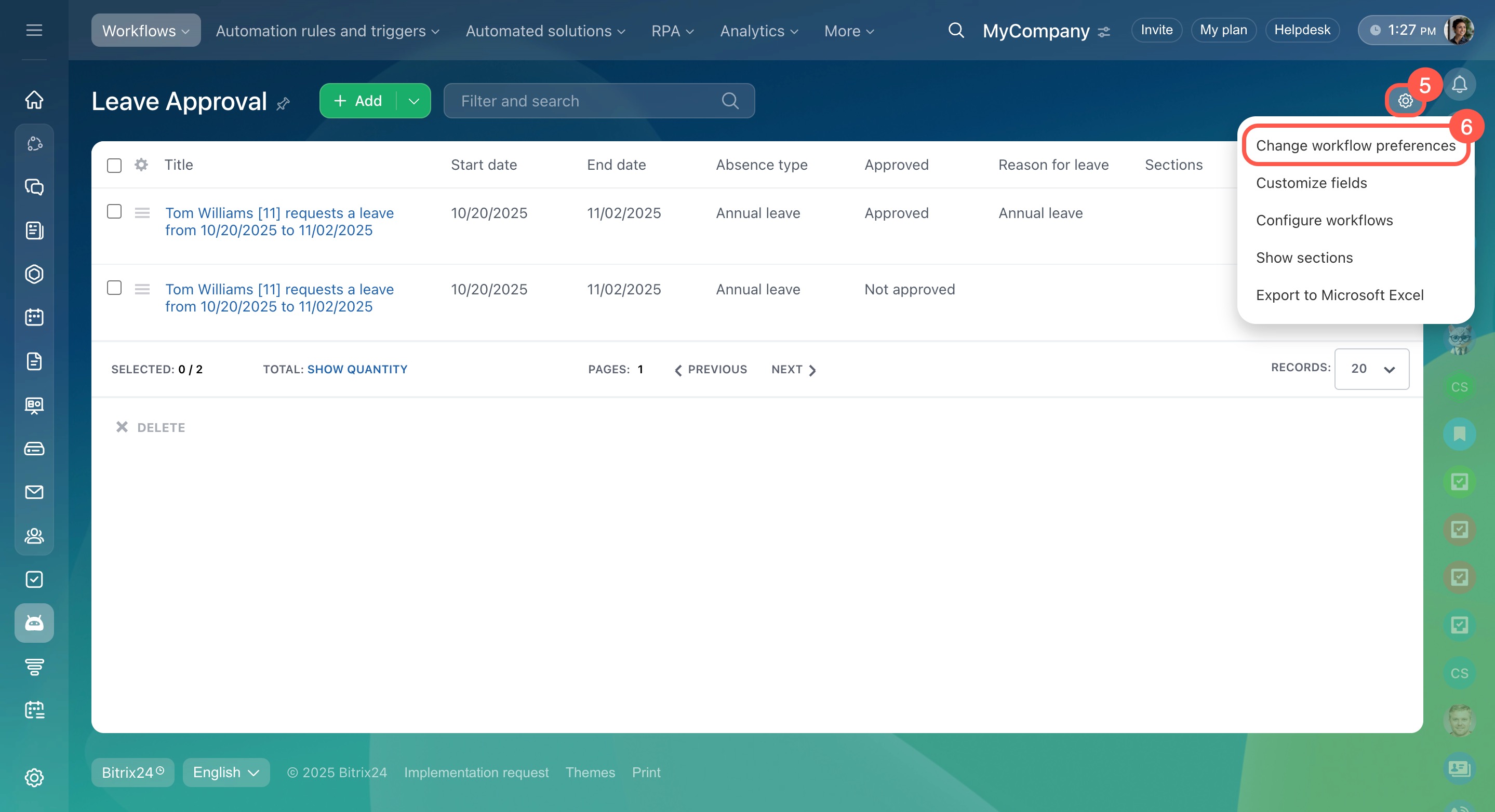Open the notifications bell icon

coord(1459,85)
